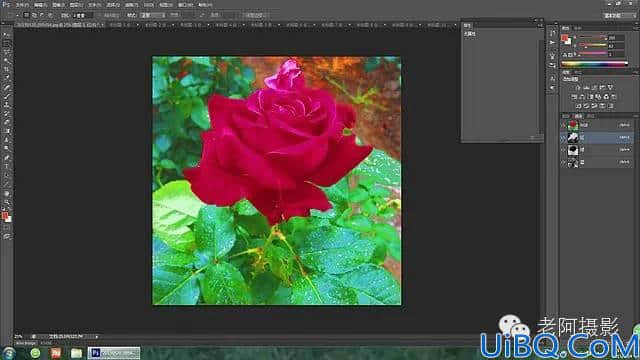This screenshot has width=640, height=360.
Task: Select the Crop tool
Action: [x=7, y=70]
